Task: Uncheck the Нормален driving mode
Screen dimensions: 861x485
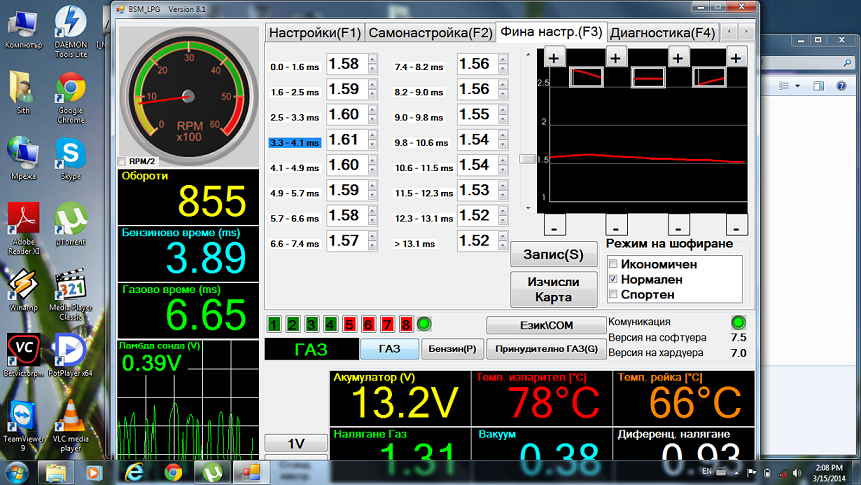Action: coord(613,280)
